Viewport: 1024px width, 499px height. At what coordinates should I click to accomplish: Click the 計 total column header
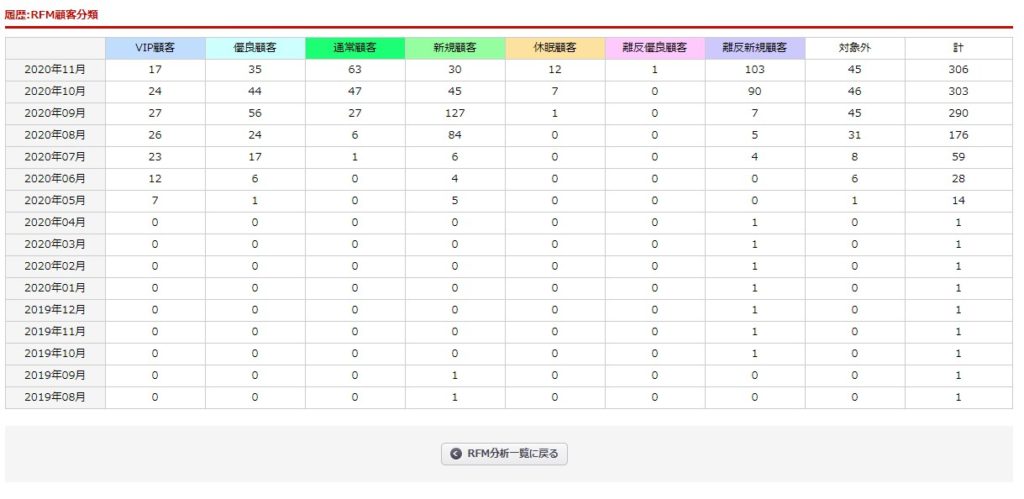959,48
